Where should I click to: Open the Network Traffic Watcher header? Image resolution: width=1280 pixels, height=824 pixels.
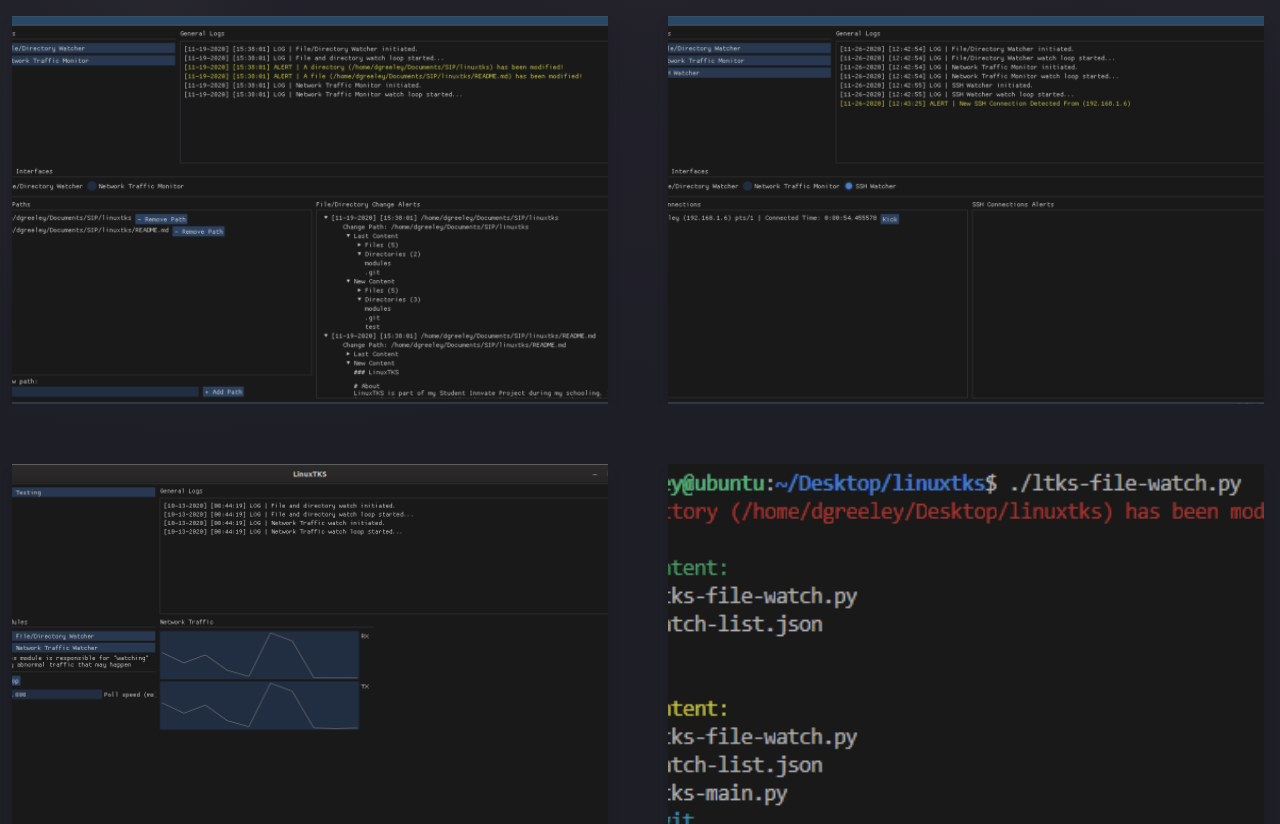pyautogui.click(x=84, y=648)
